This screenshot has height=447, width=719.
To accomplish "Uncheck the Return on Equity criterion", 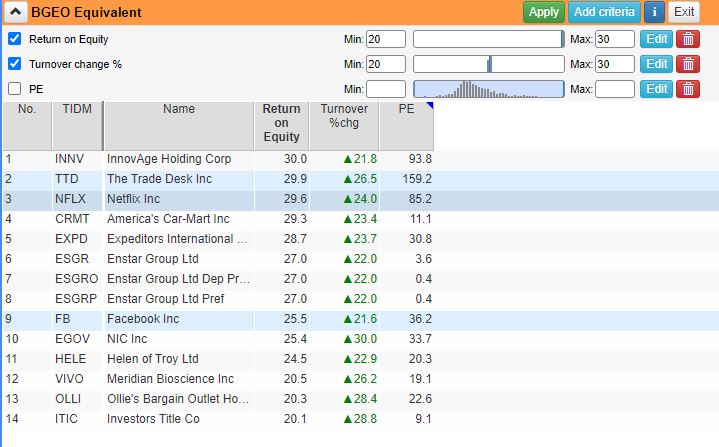I will click(15, 39).
